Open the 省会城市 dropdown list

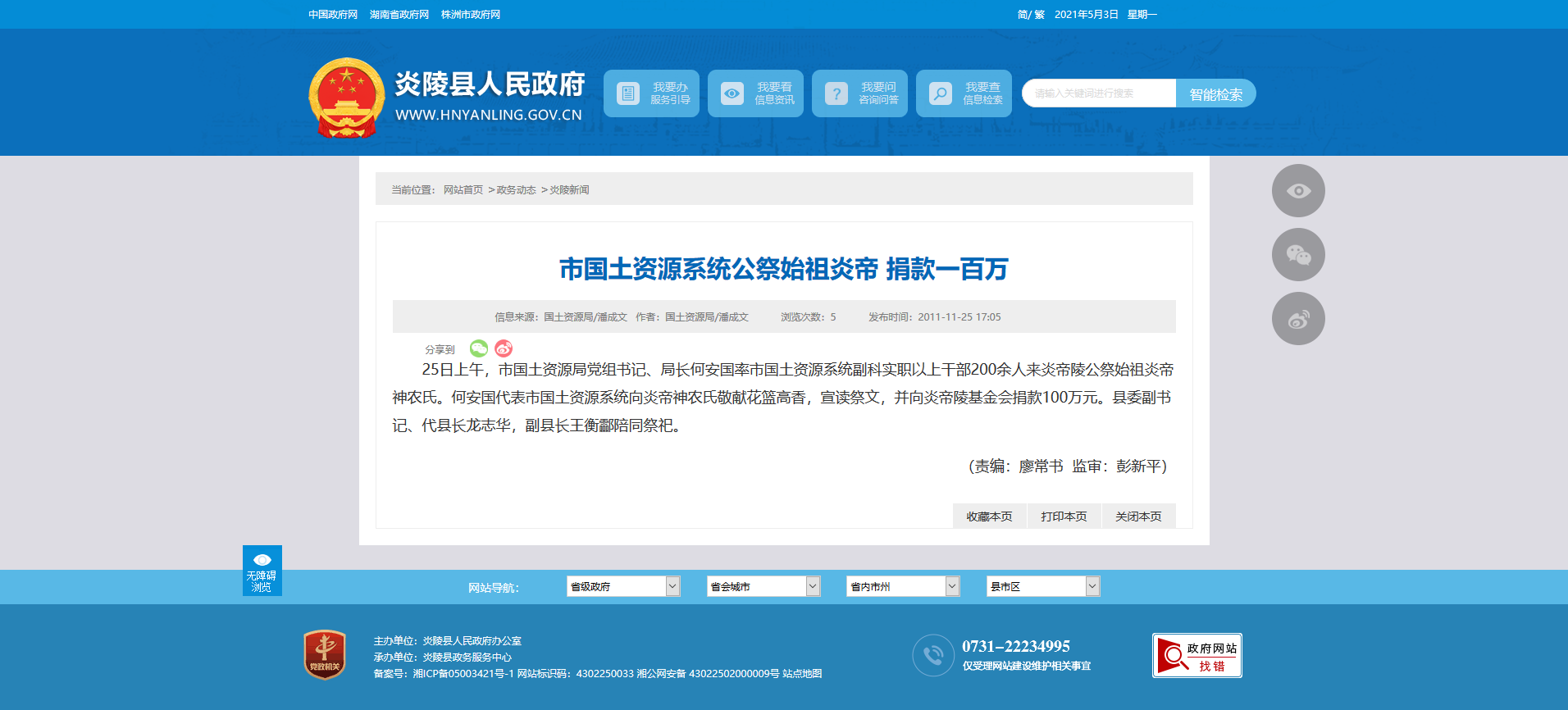(x=763, y=586)
